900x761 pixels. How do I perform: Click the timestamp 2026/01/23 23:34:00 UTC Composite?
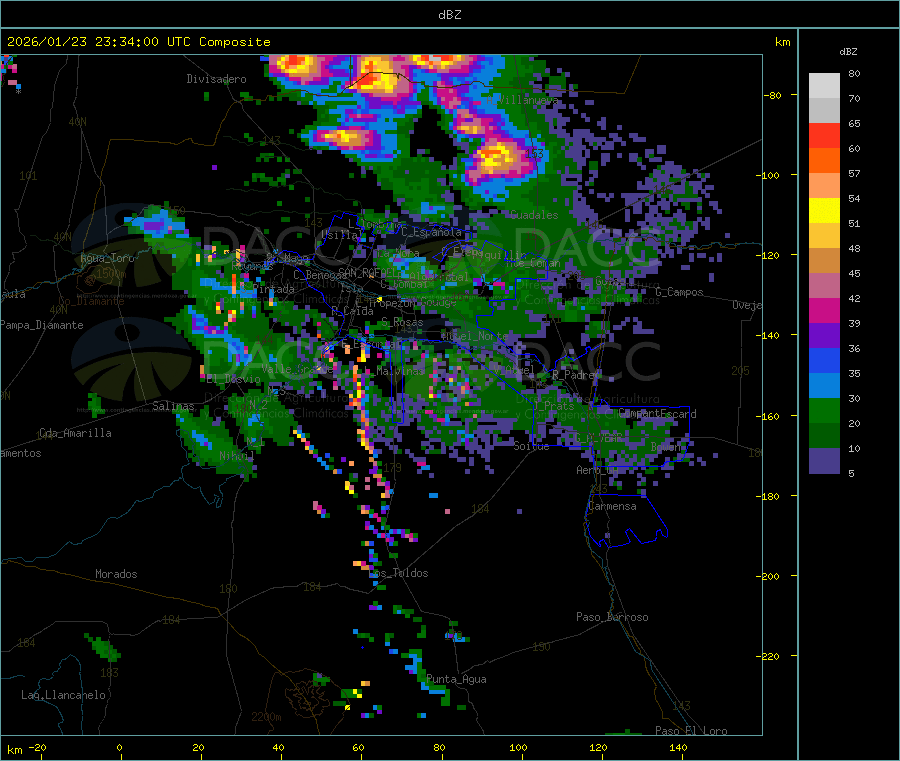pos(138,42)
